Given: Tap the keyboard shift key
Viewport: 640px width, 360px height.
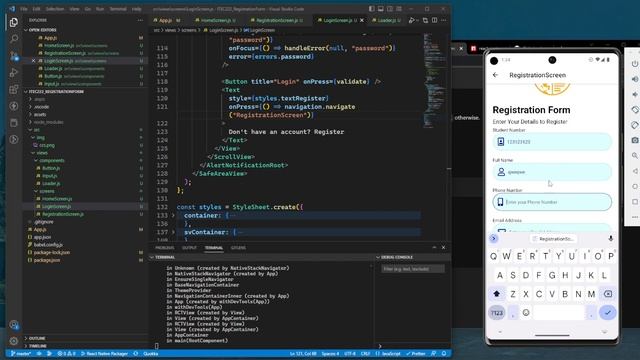Looking at the screenshot, I should 497,294.
